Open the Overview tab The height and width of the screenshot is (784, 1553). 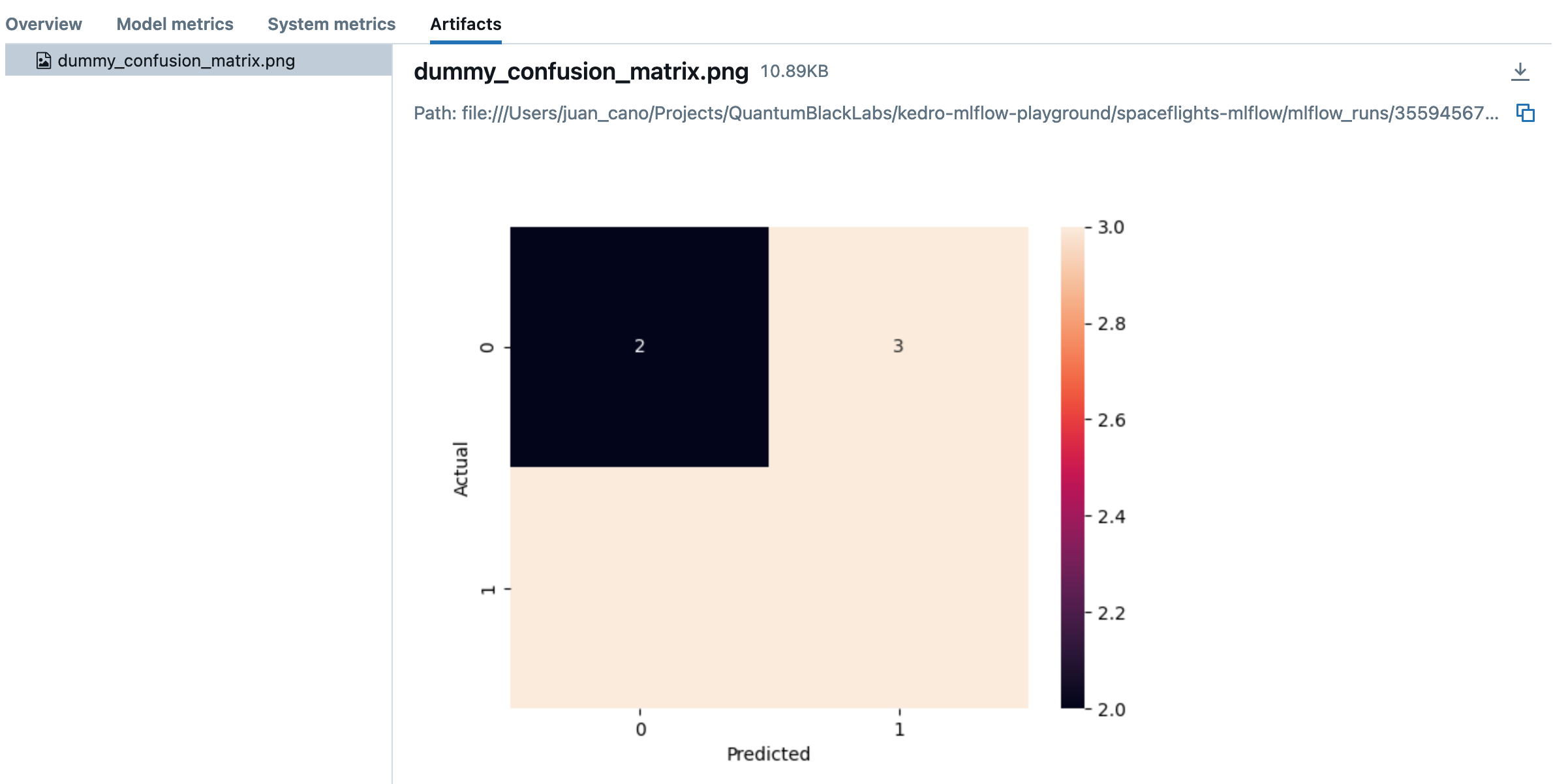44,24
